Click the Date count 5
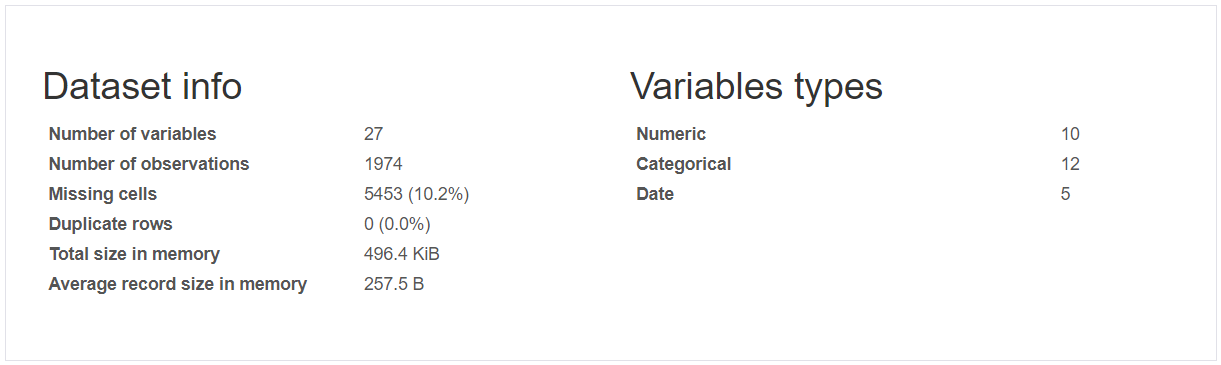Screen dimensions: 1221x365 1066,194
